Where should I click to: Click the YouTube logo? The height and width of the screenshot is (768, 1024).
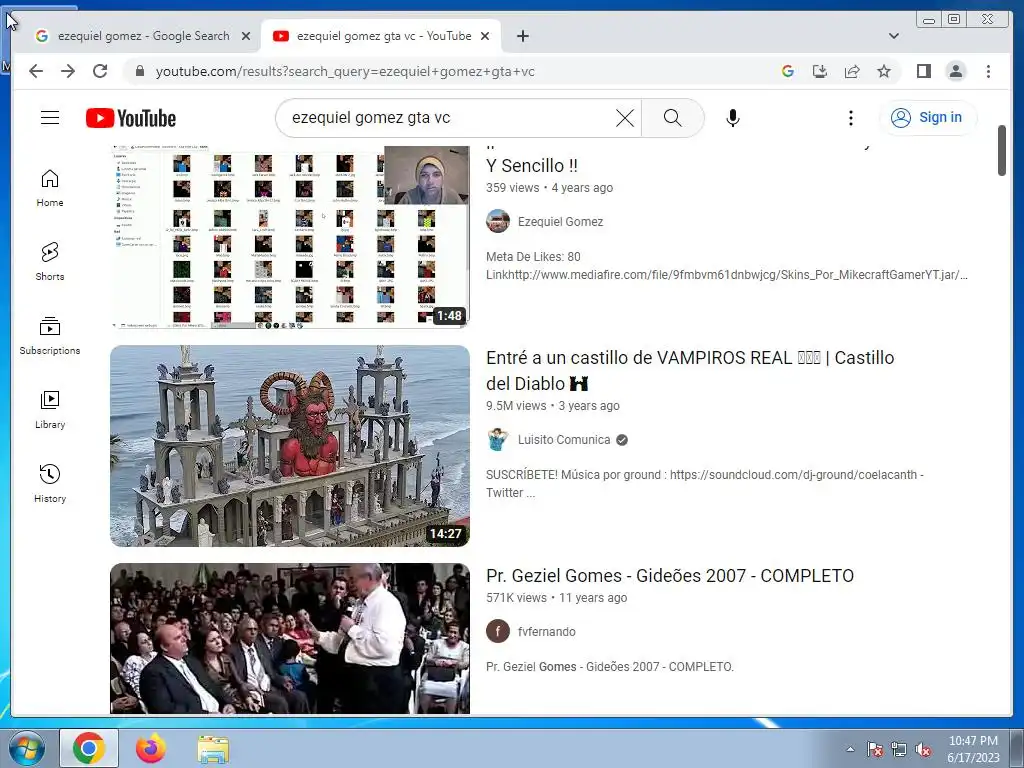click(131, 118)
